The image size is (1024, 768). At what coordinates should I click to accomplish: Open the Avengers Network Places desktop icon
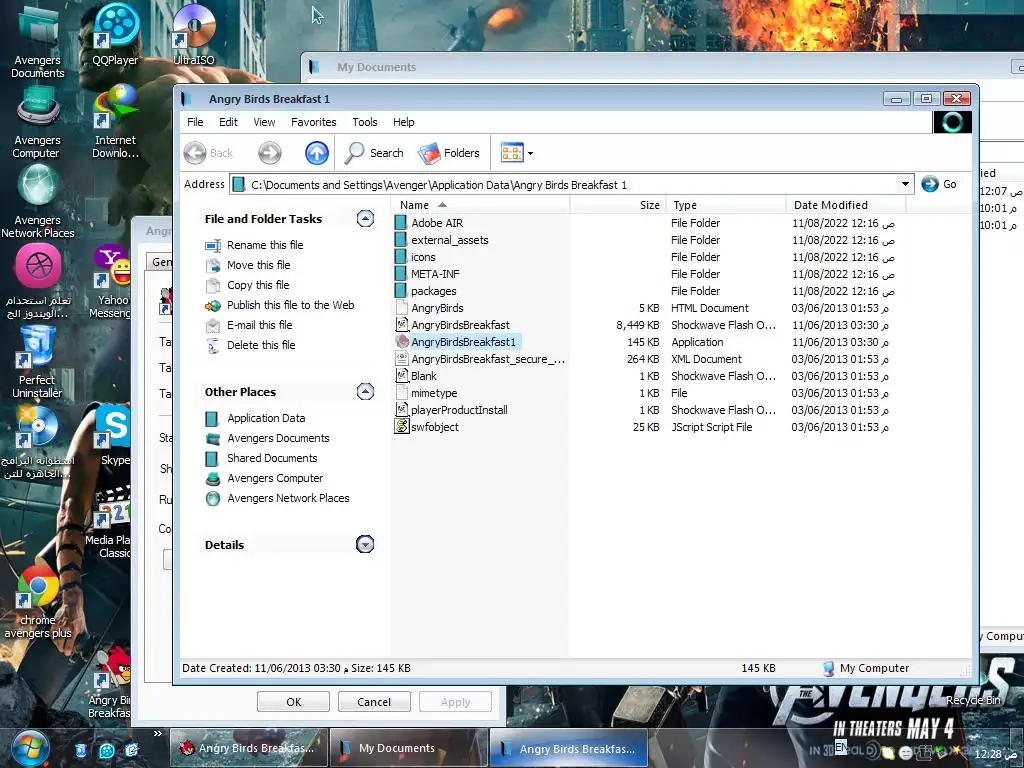pos(37,202)
